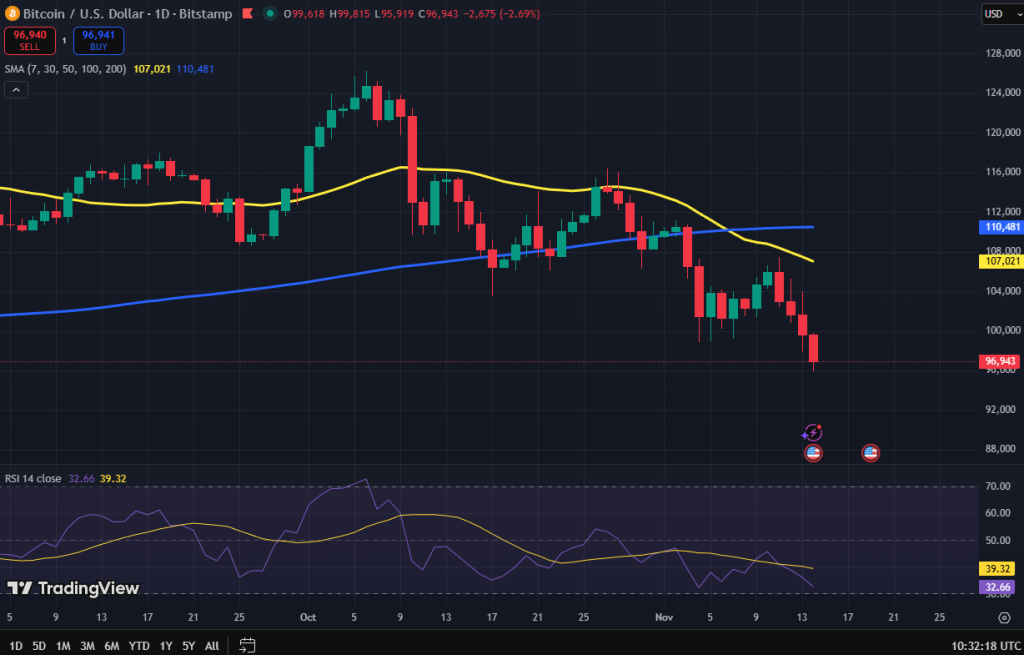
Task: Click the red SELL 96,940 button
Action: (30, 40)
